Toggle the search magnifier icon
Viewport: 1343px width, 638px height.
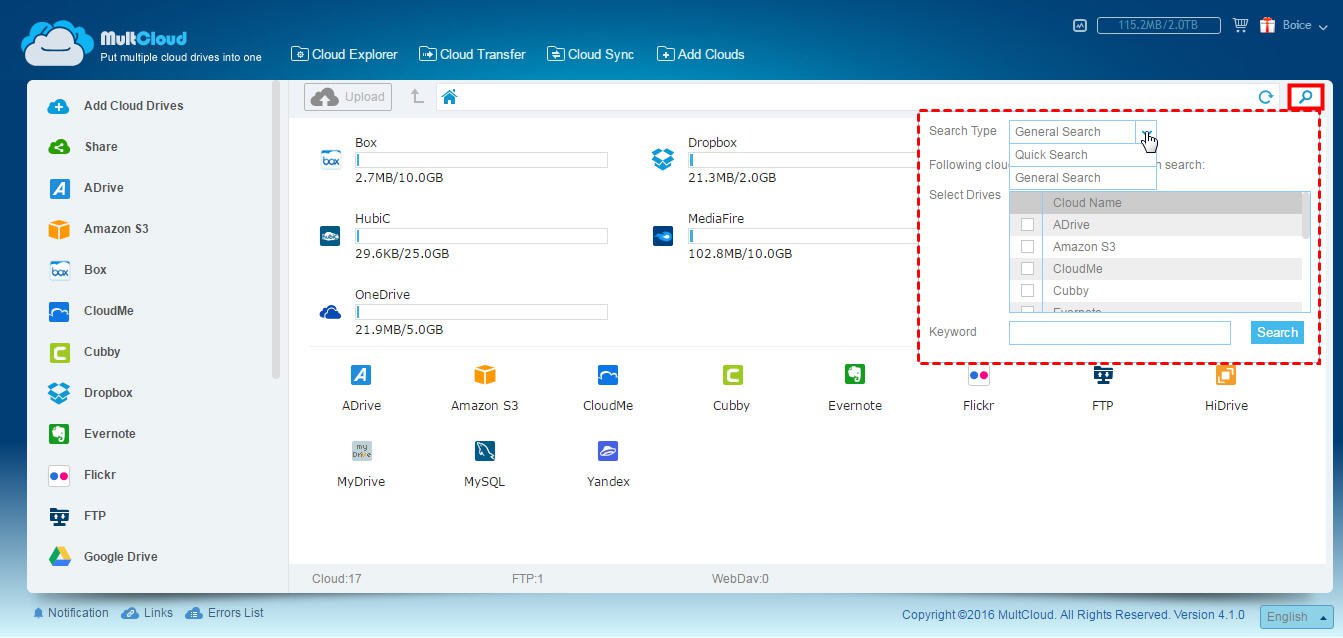click(1305, 97)
